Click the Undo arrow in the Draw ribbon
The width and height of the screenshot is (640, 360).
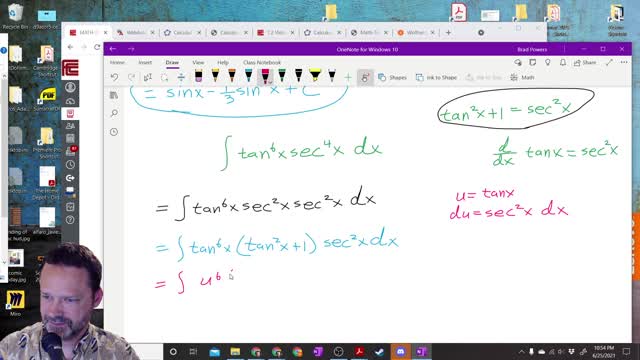(114, 77)
